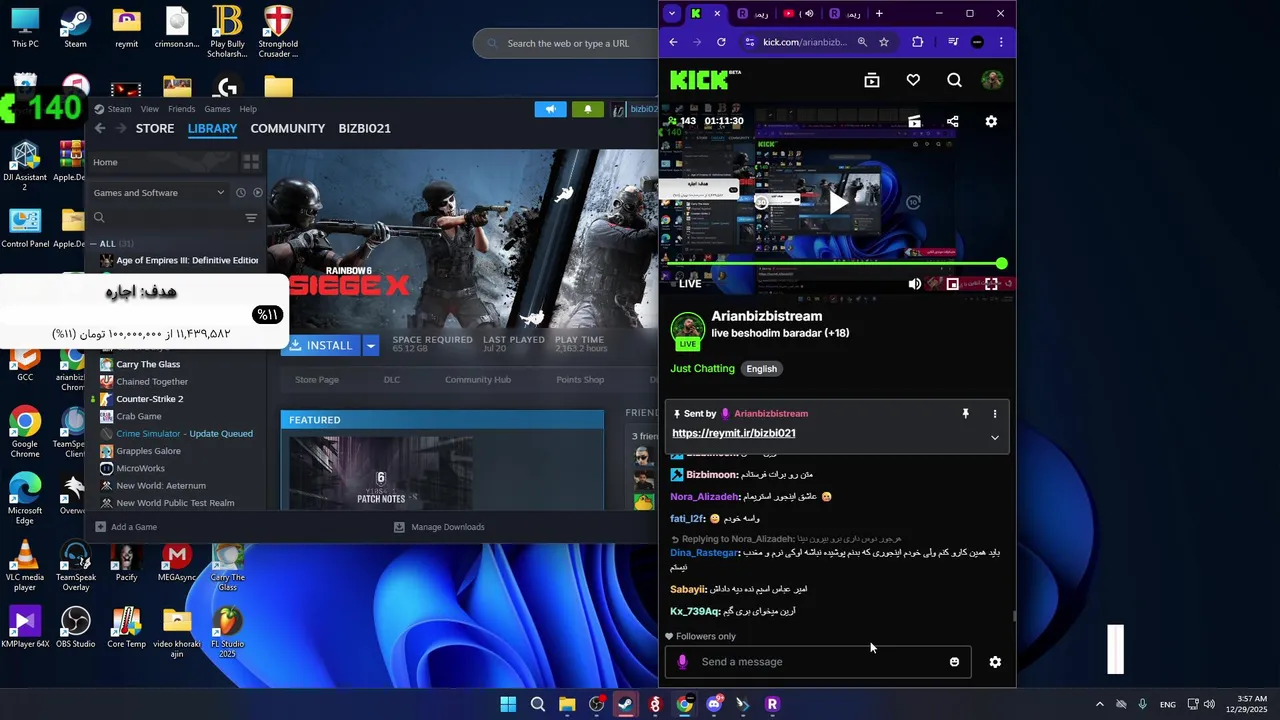Switch to the YouTube browser tab
The image size is (1280, 720).
[798, 14]
